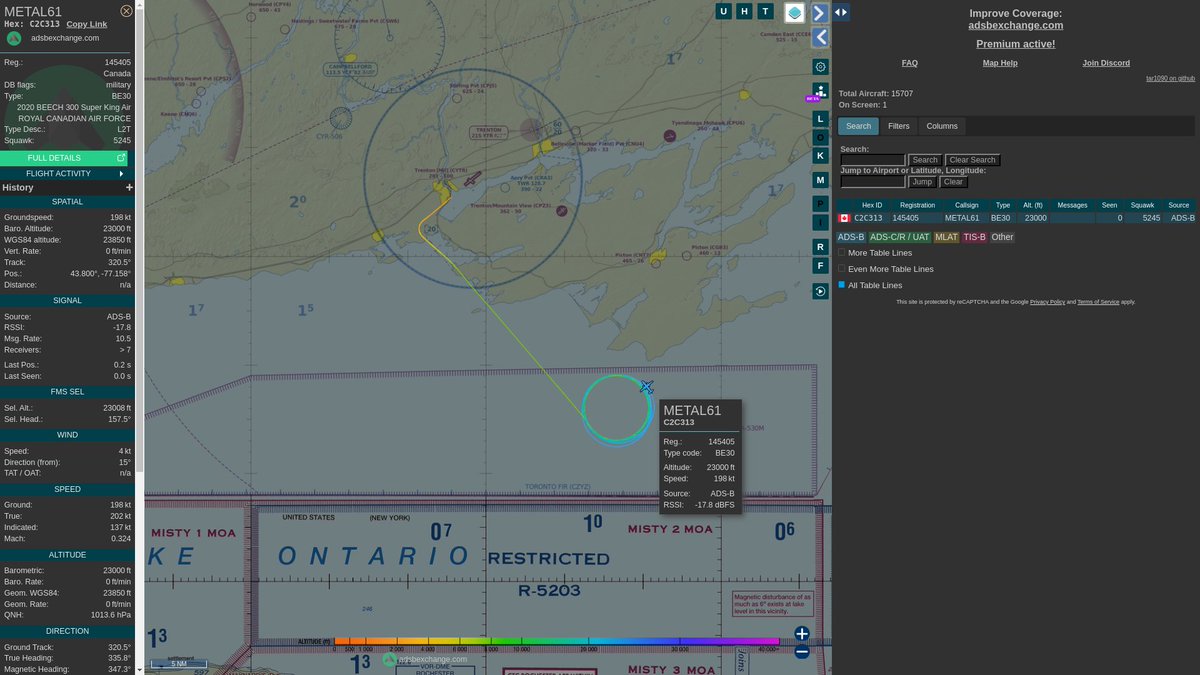This screenshot has width=1200, height=675.
Task: Click the Clear Search button
Action: click(x=973, y=160)
